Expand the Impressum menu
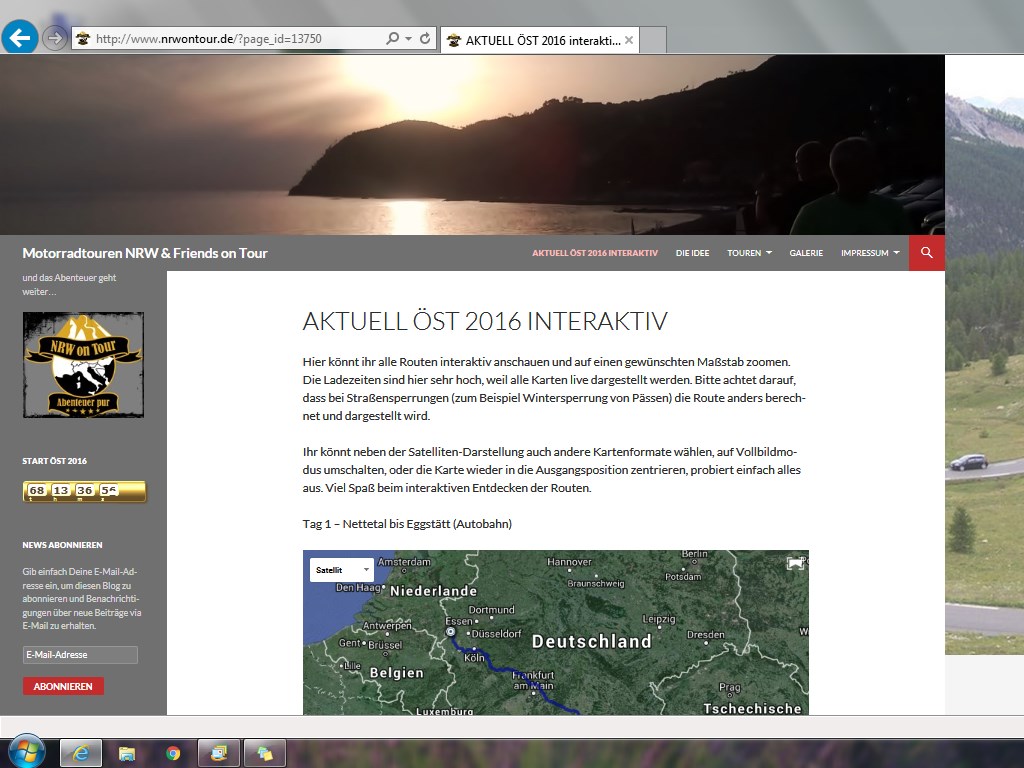The image size is (1024, 768). pos(870,253)
